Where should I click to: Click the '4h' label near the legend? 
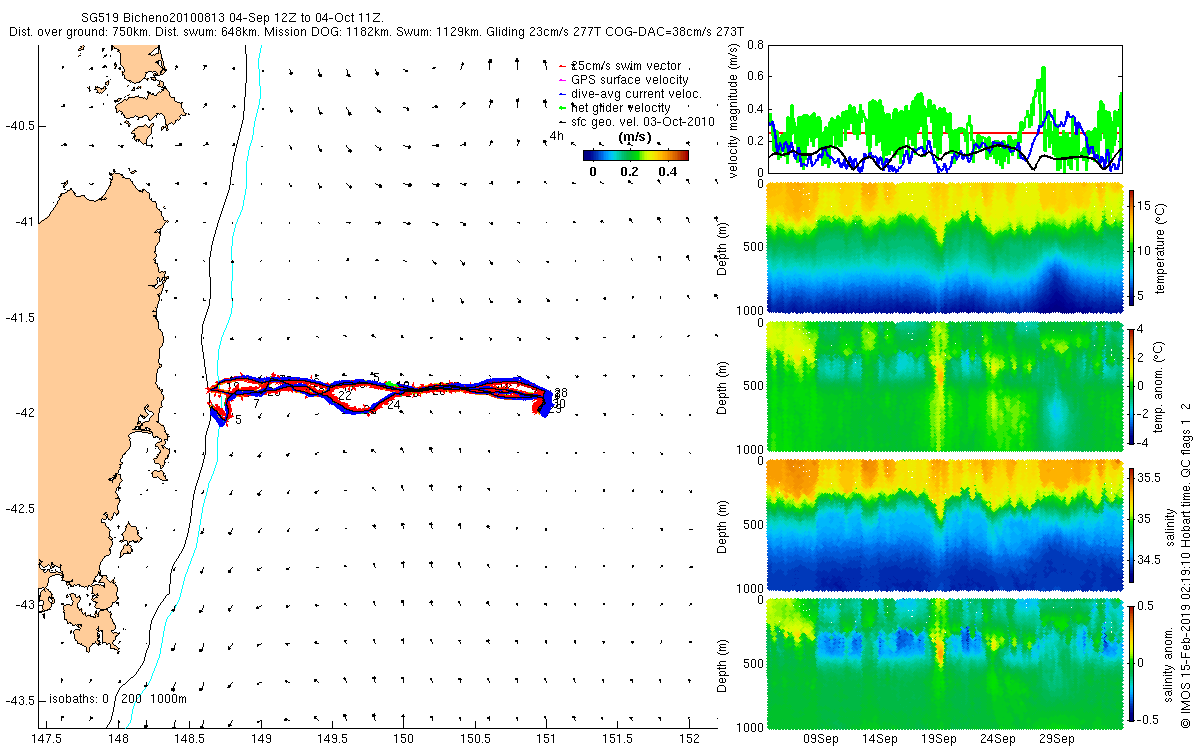point(557,135)
